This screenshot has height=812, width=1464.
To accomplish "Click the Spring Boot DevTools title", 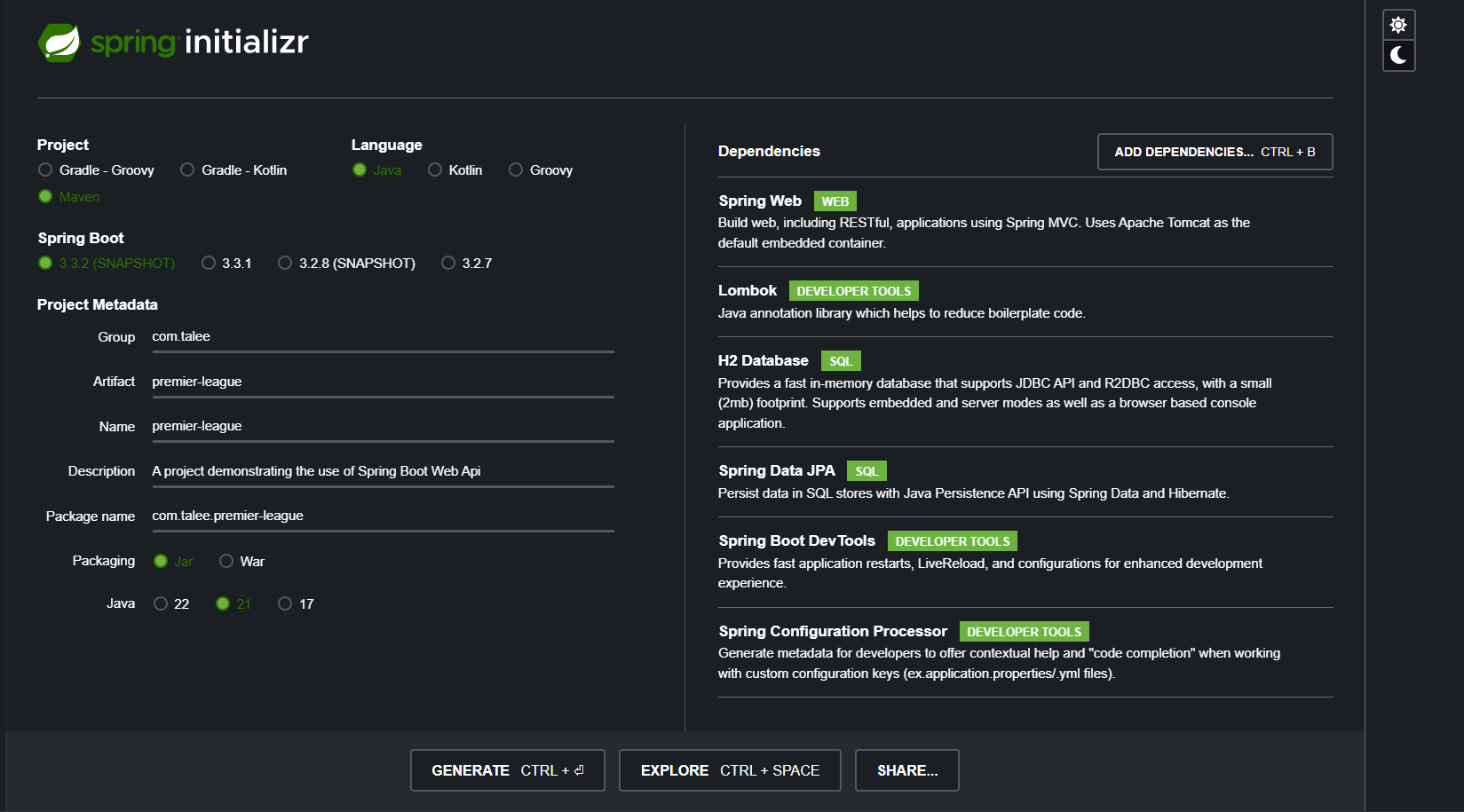I will [x=797, y=541].
